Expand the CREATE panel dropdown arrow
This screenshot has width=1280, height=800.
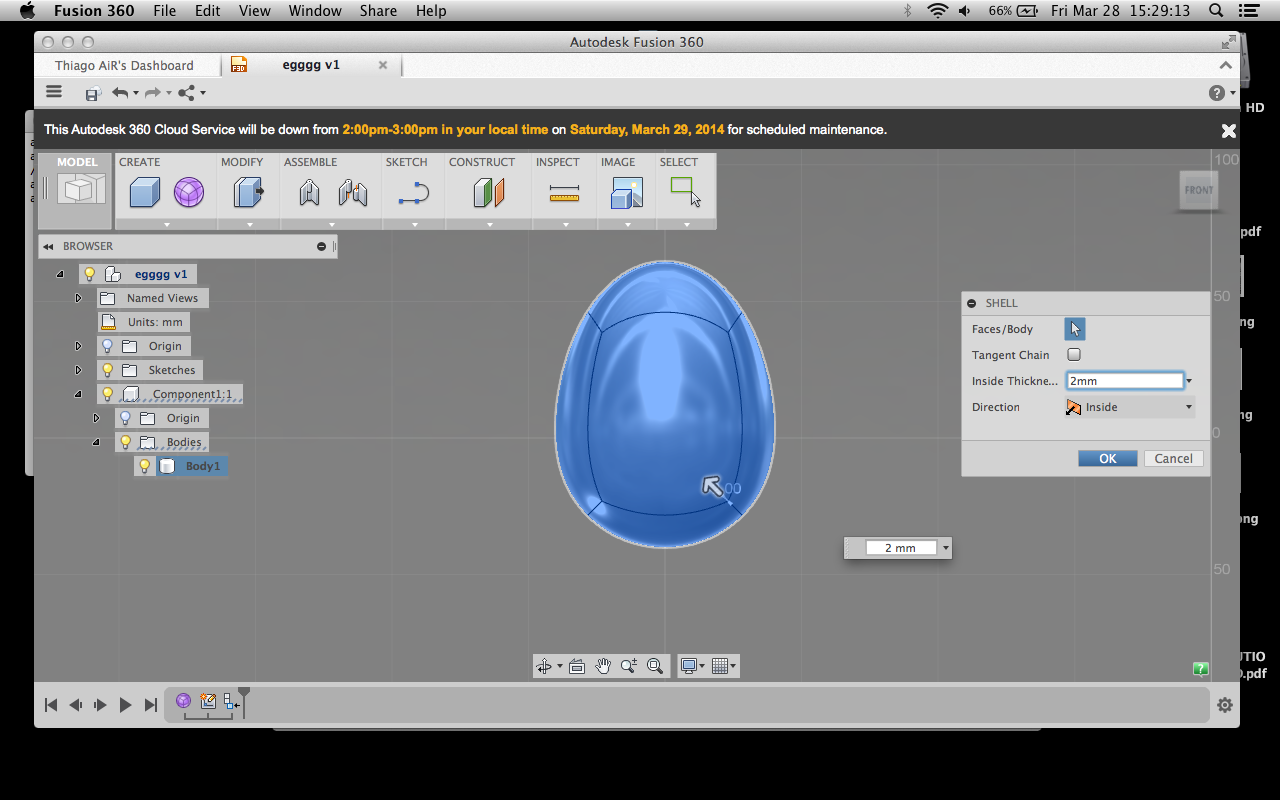click(x=167, y=225)
